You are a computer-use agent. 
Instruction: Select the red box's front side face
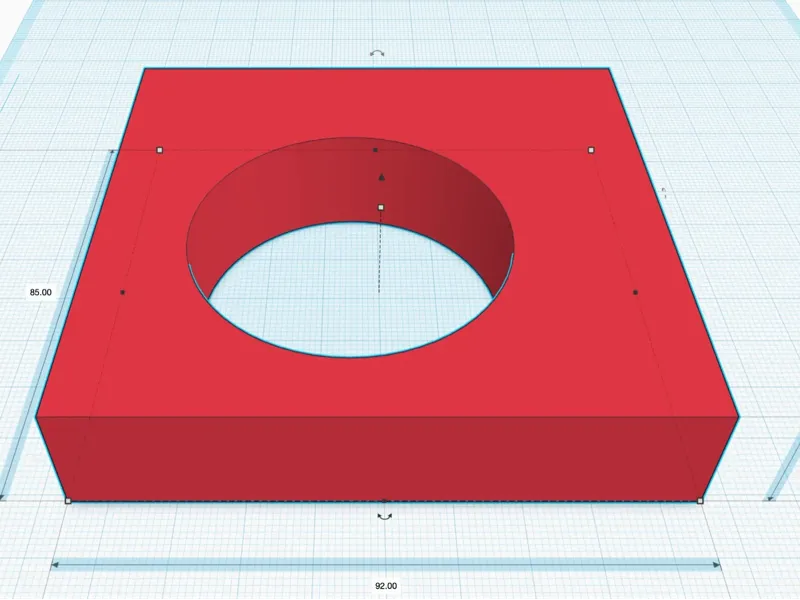[x=388, y=458]
